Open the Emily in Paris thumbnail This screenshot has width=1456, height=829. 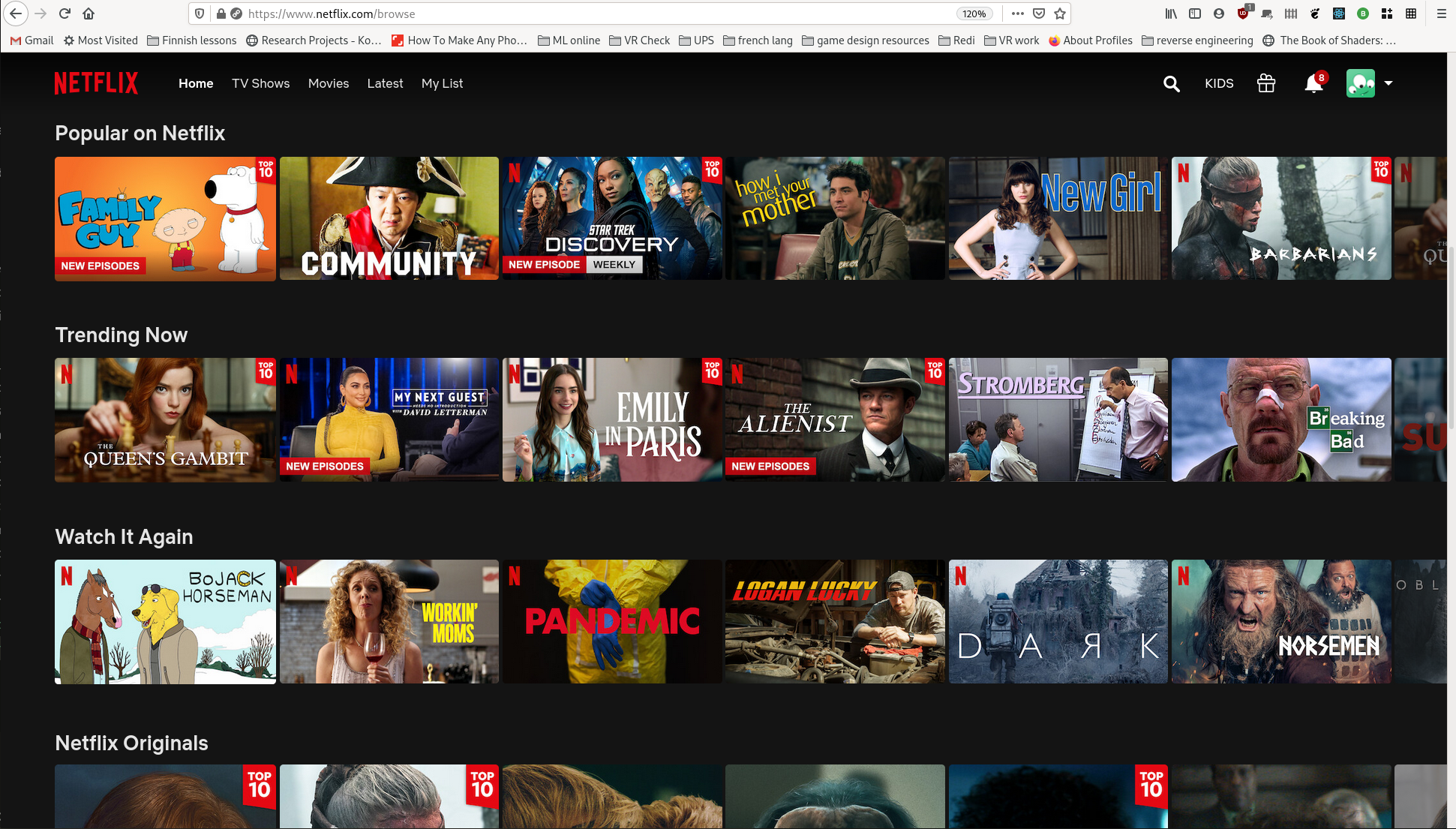pos(612,419)
